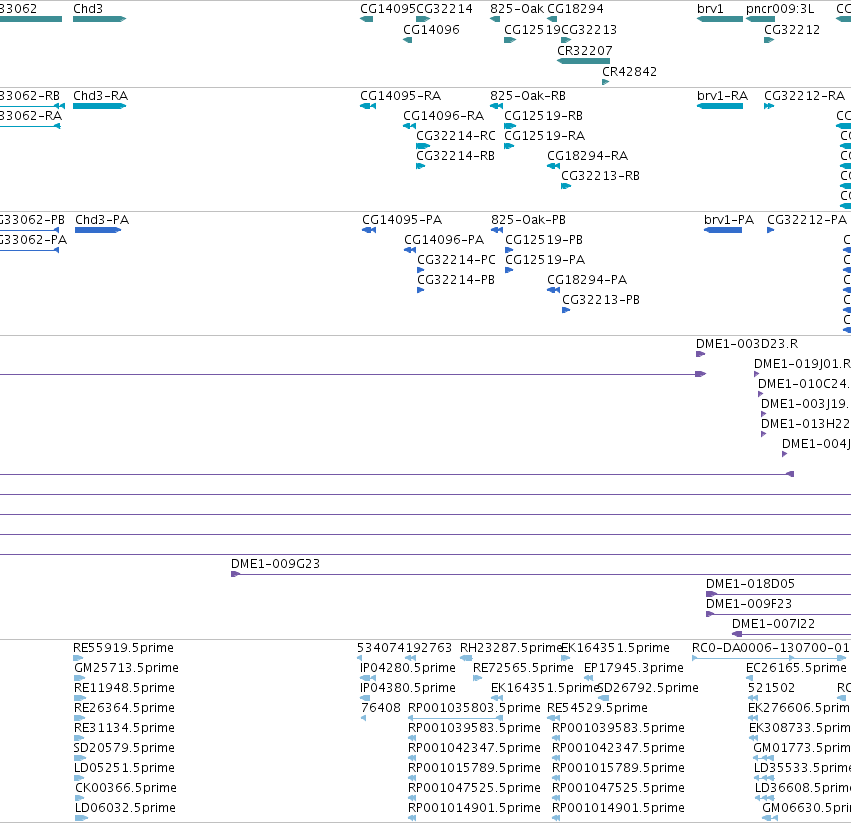Select the CR32207 gene bar
This screenshot has width=851, height=823.
(583, 61)
